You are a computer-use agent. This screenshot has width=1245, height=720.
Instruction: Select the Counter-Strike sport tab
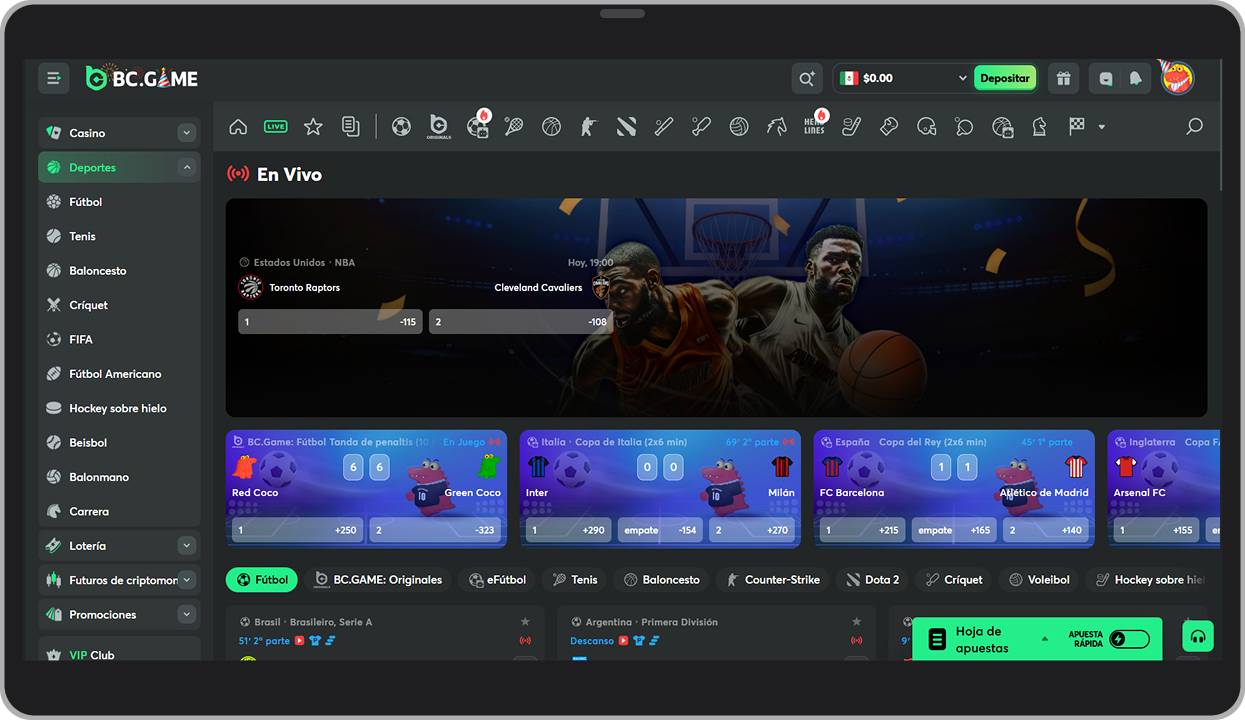(772, 580)
